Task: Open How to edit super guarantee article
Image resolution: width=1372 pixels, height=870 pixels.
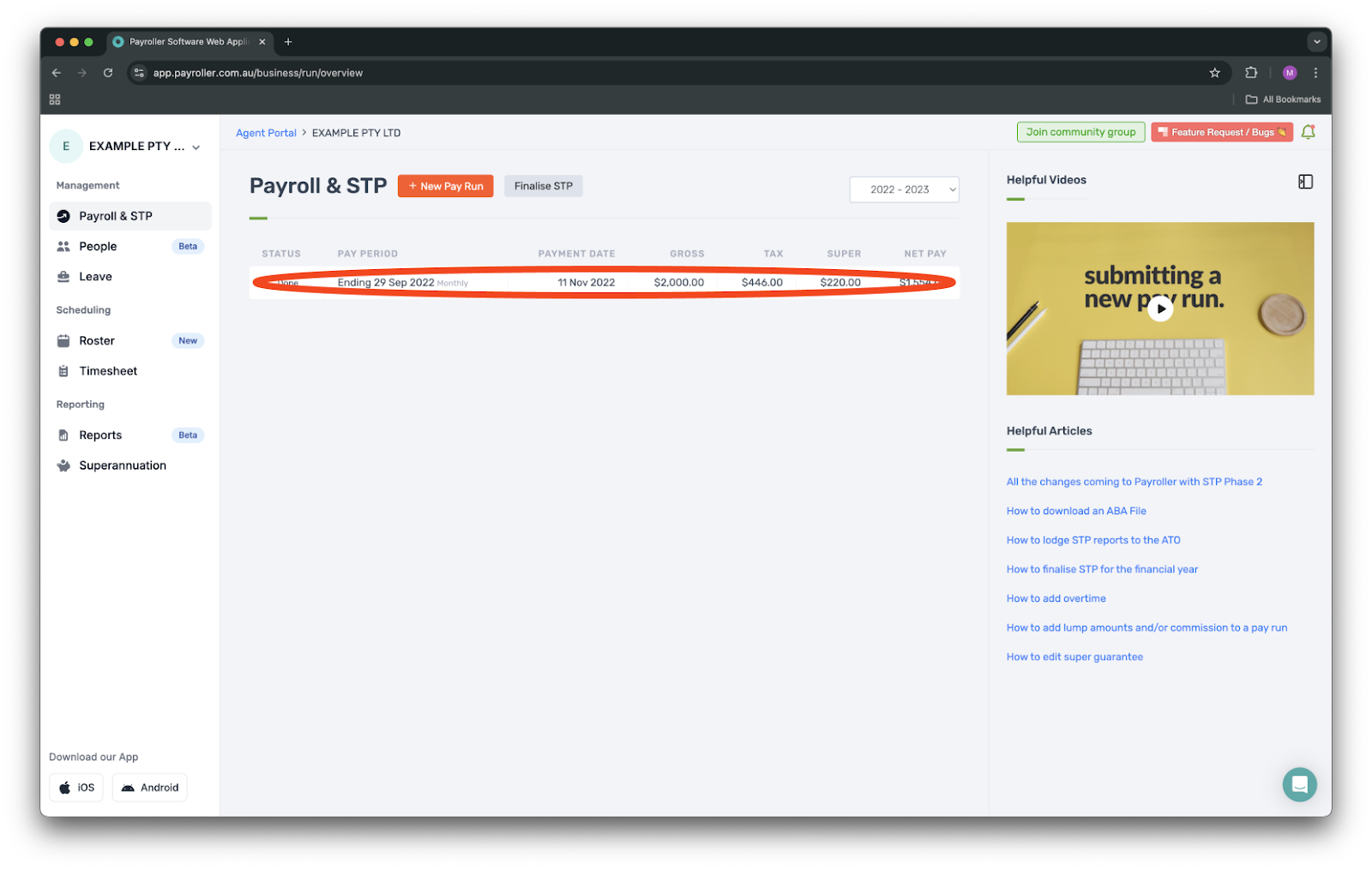Action: click(x=1074, y=657)
